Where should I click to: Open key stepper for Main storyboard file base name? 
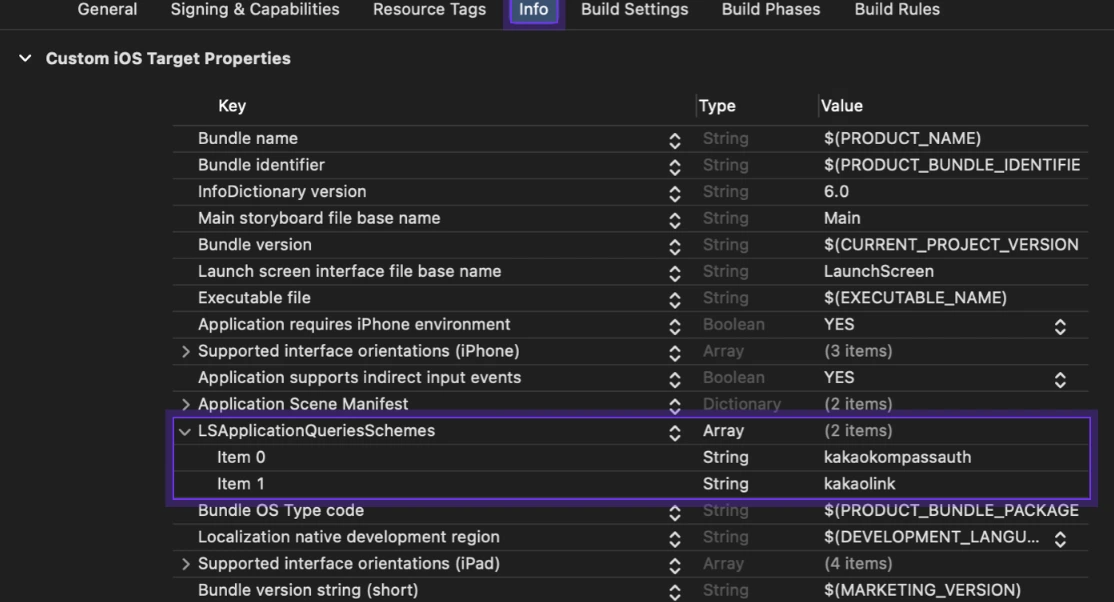(675, 220)
